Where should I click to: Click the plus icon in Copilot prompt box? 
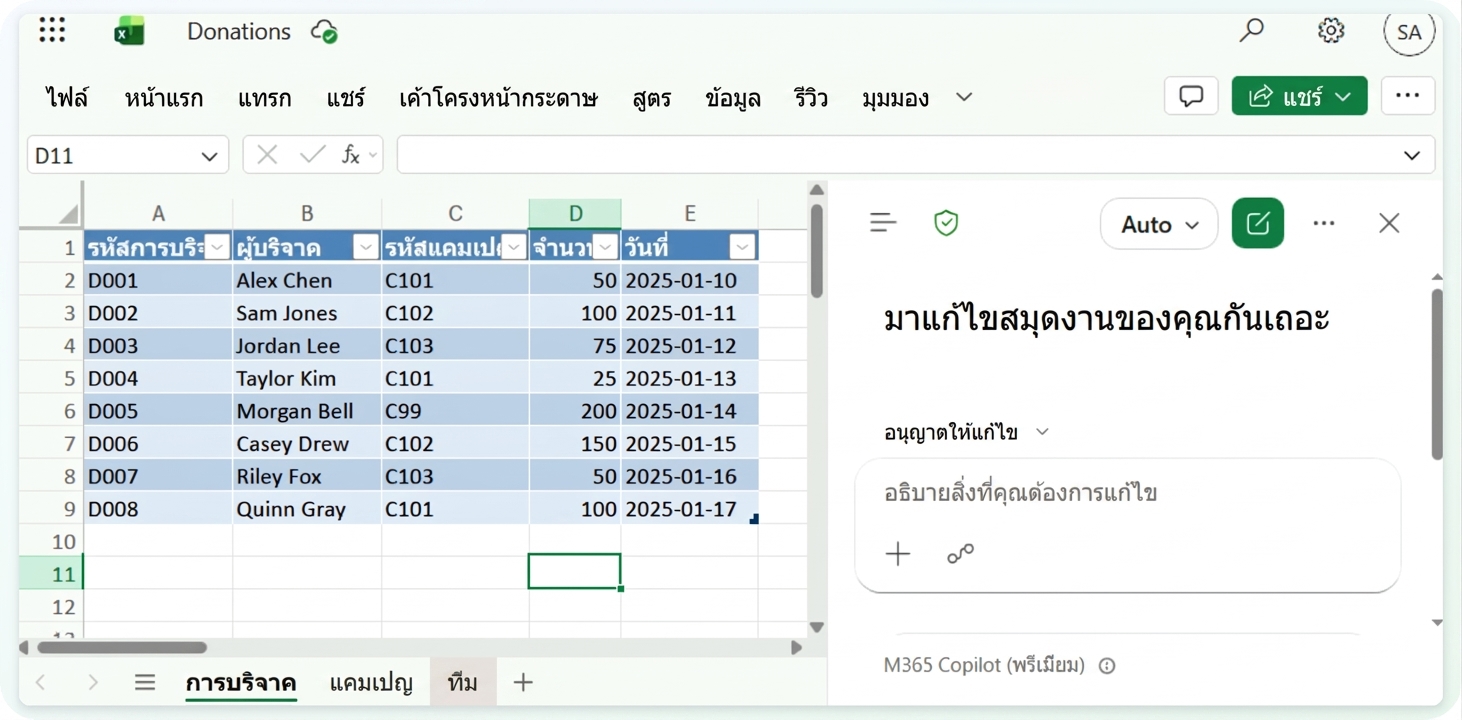(898, 553)
